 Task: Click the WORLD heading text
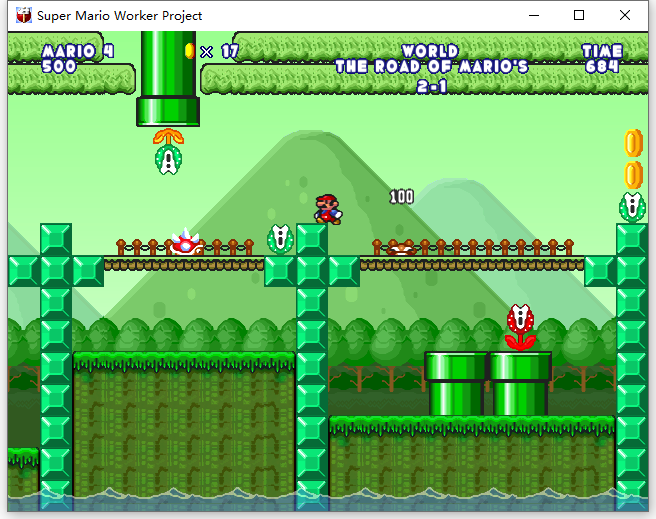pos(430,51)
